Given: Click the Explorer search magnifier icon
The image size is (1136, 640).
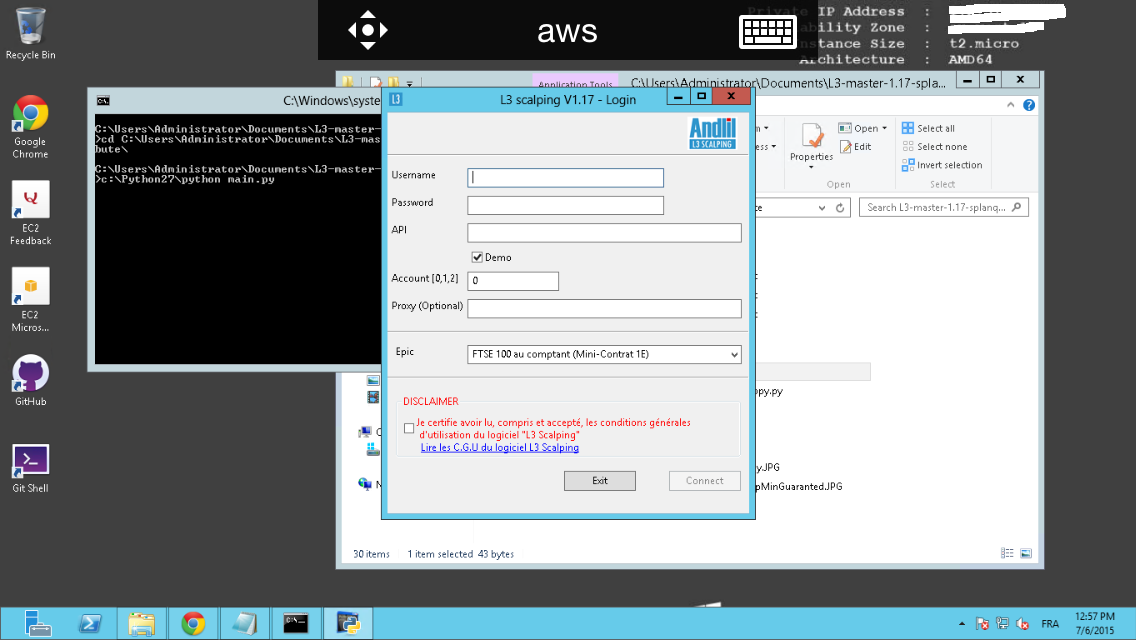Looking at the screenshot, I should [x=1016, y=207].
